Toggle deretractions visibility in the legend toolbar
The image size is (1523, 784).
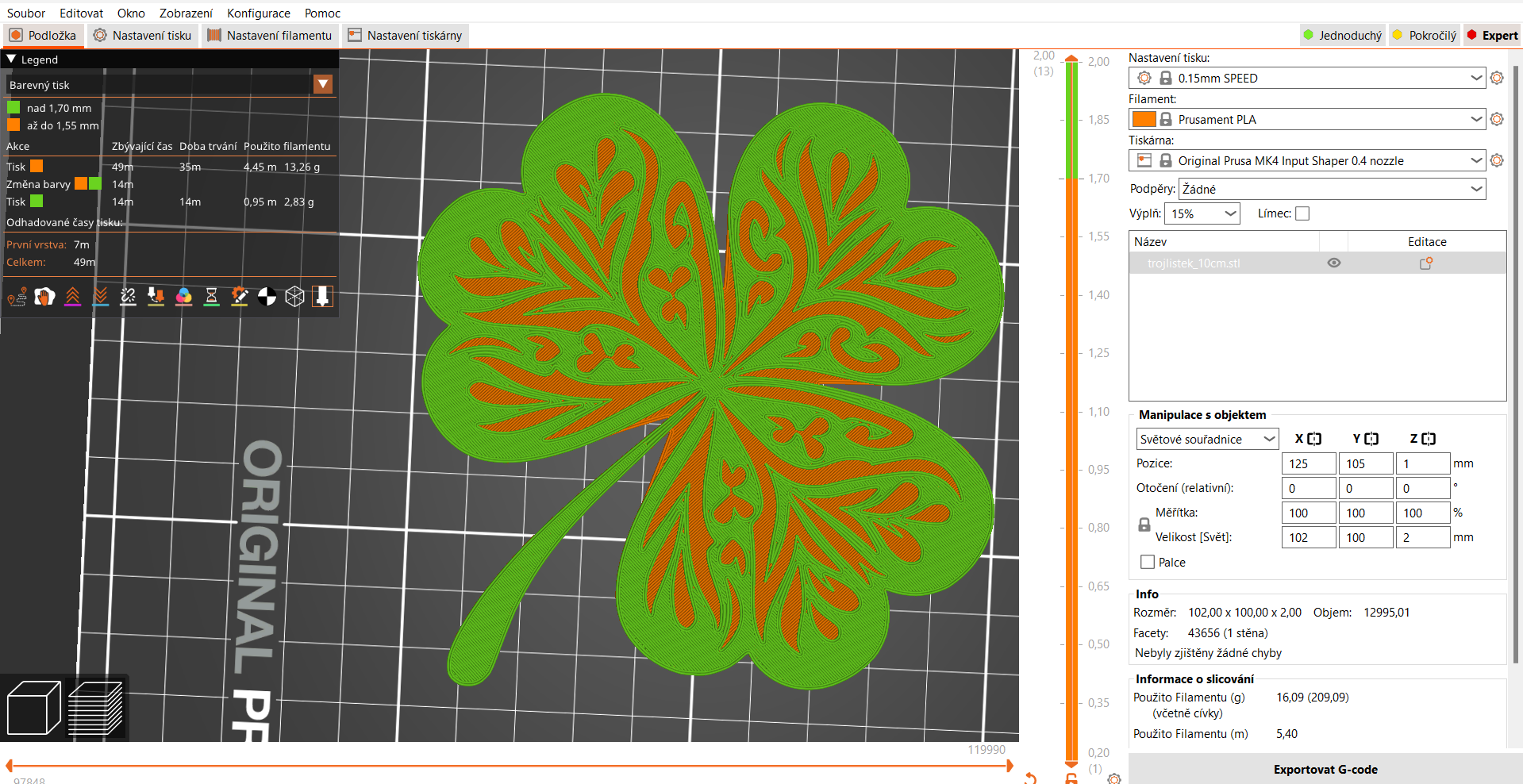(100, 296)
